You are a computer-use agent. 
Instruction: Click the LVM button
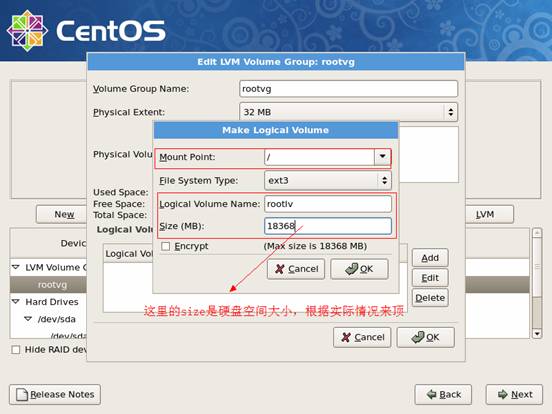coord(489,214)
